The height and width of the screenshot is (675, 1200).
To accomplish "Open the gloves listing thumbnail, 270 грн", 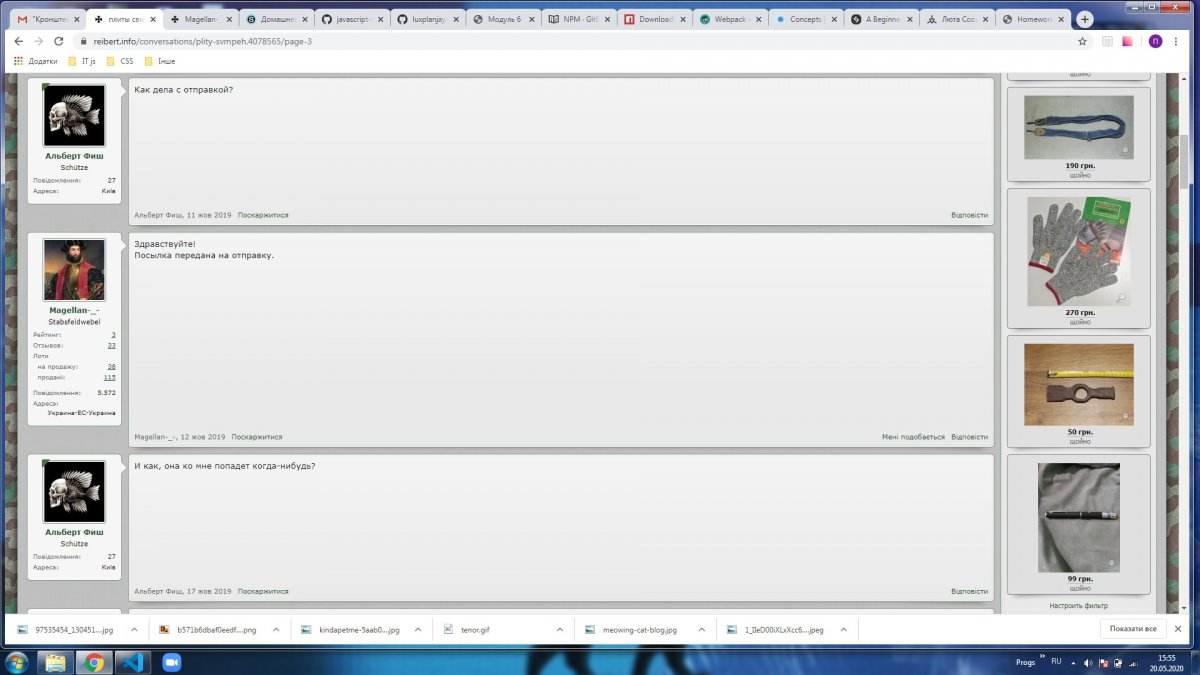I will pos(1079,251).
